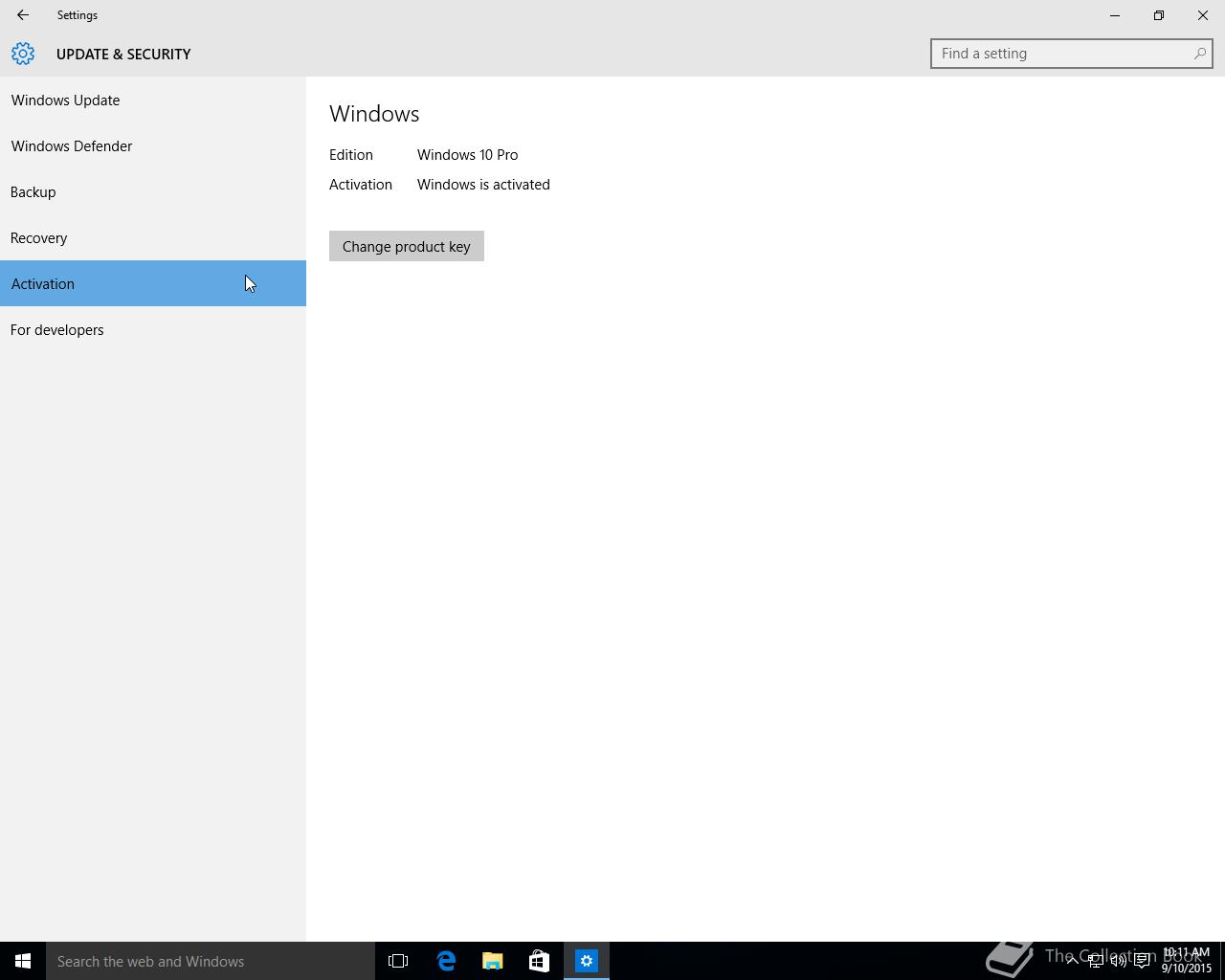This screenshot has width=1225, height=980.
Task: Select the Activation sidebar item
Action: click(153, 283)
